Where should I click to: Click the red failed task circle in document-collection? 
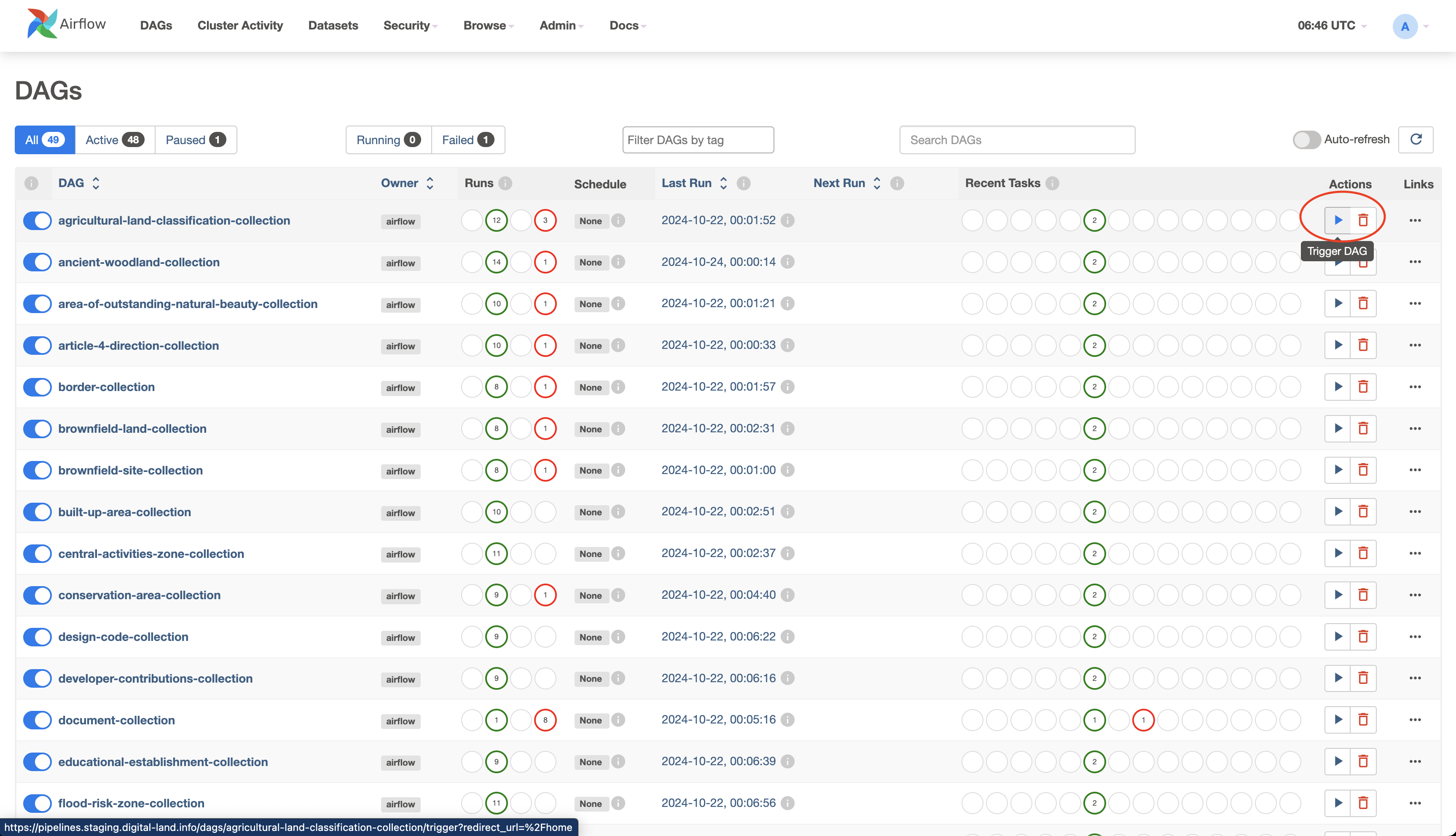[x=1144, y=720]
